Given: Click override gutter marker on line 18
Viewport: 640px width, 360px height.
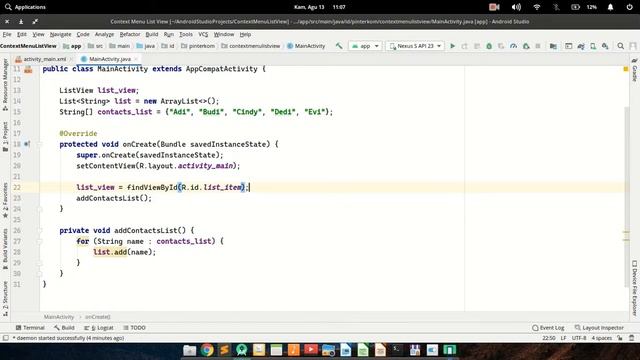Looking at the screenshot, I should click(27, 144).
